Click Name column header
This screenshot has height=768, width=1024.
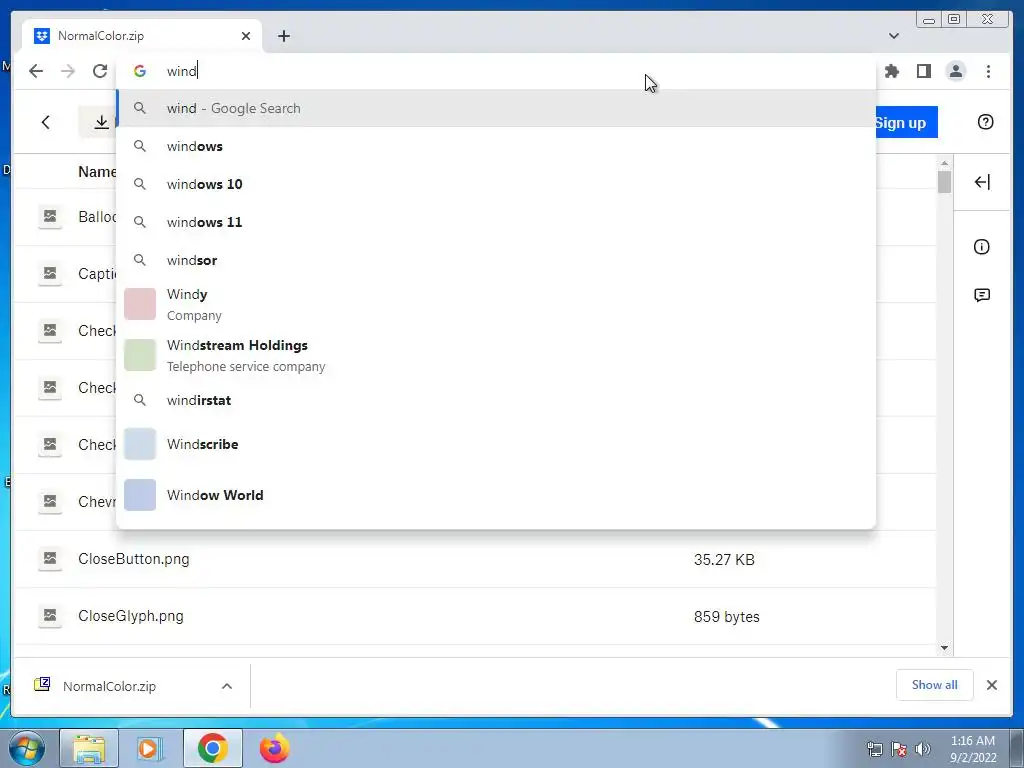97,172
